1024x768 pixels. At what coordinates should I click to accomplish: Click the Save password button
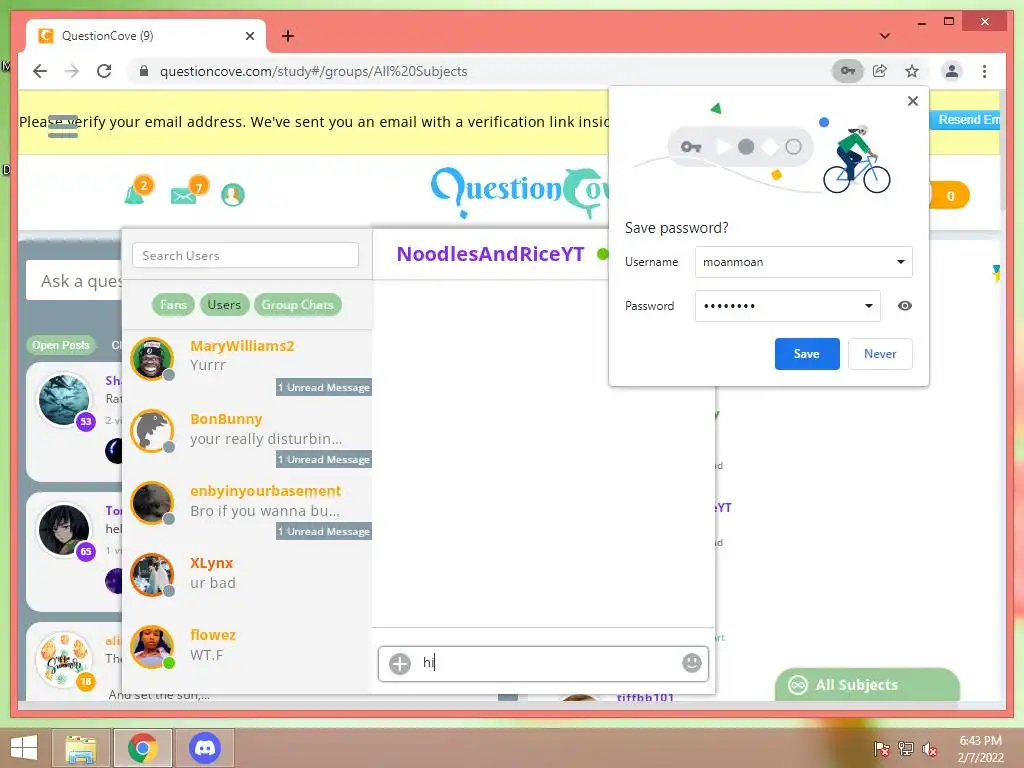tap(807, 354)
